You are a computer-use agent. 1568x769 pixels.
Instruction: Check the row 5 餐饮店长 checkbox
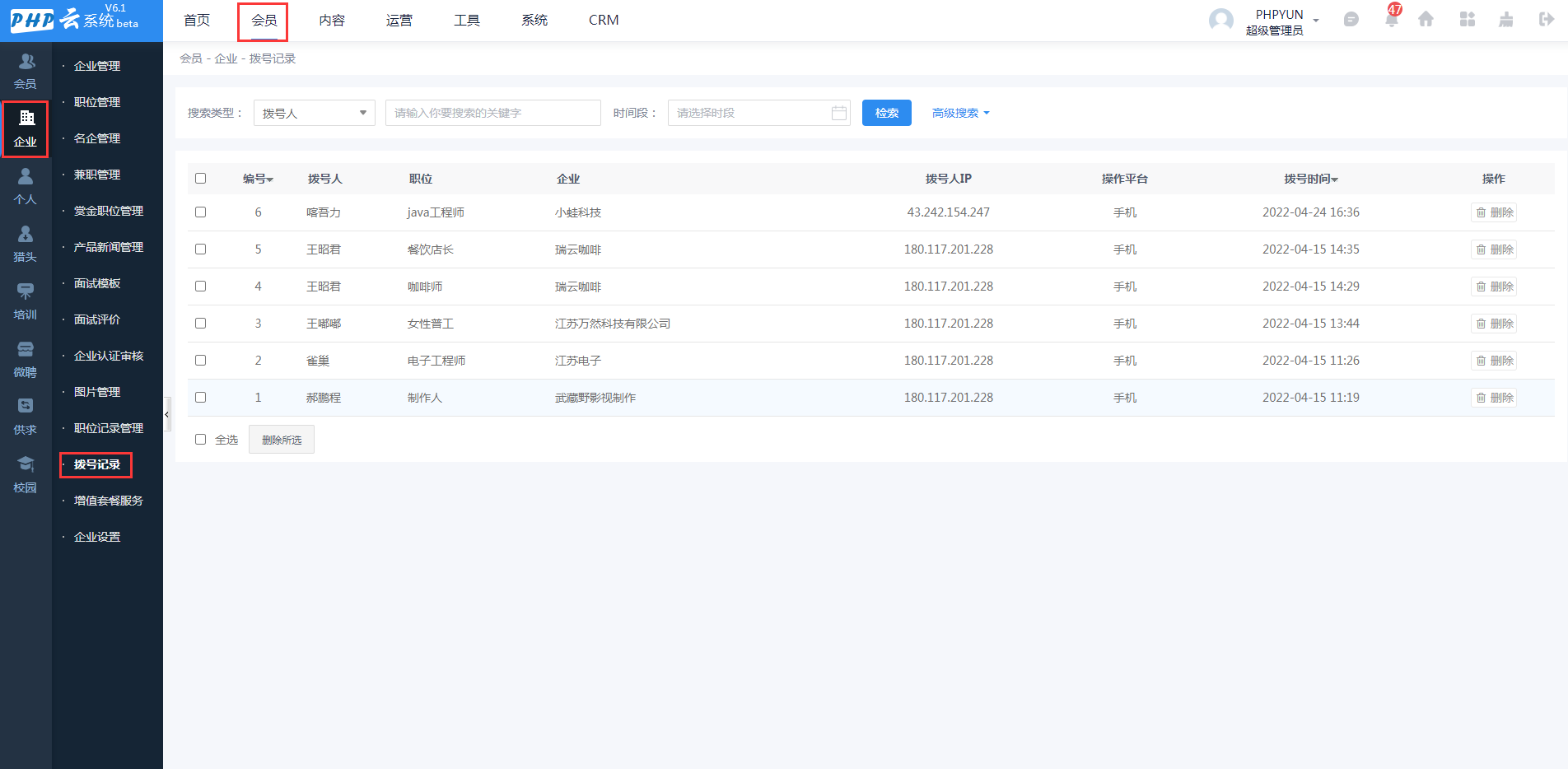click(200, 249)
